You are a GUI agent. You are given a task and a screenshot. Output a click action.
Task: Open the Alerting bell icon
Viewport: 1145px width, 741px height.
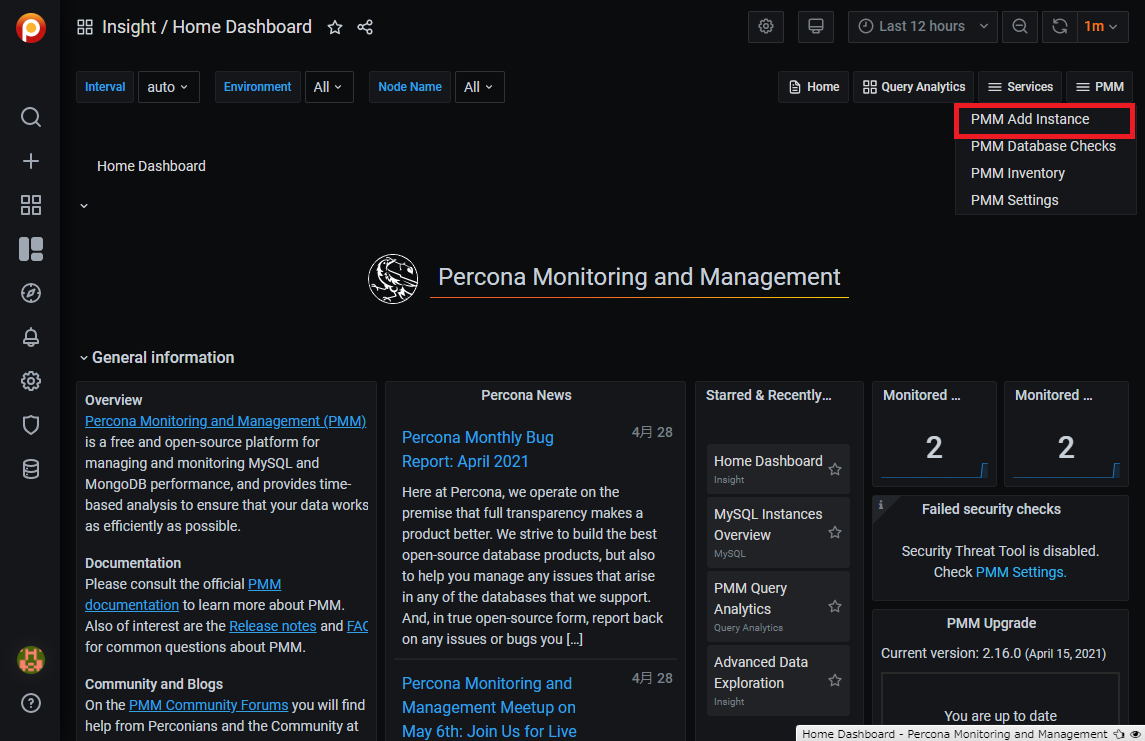31,337
